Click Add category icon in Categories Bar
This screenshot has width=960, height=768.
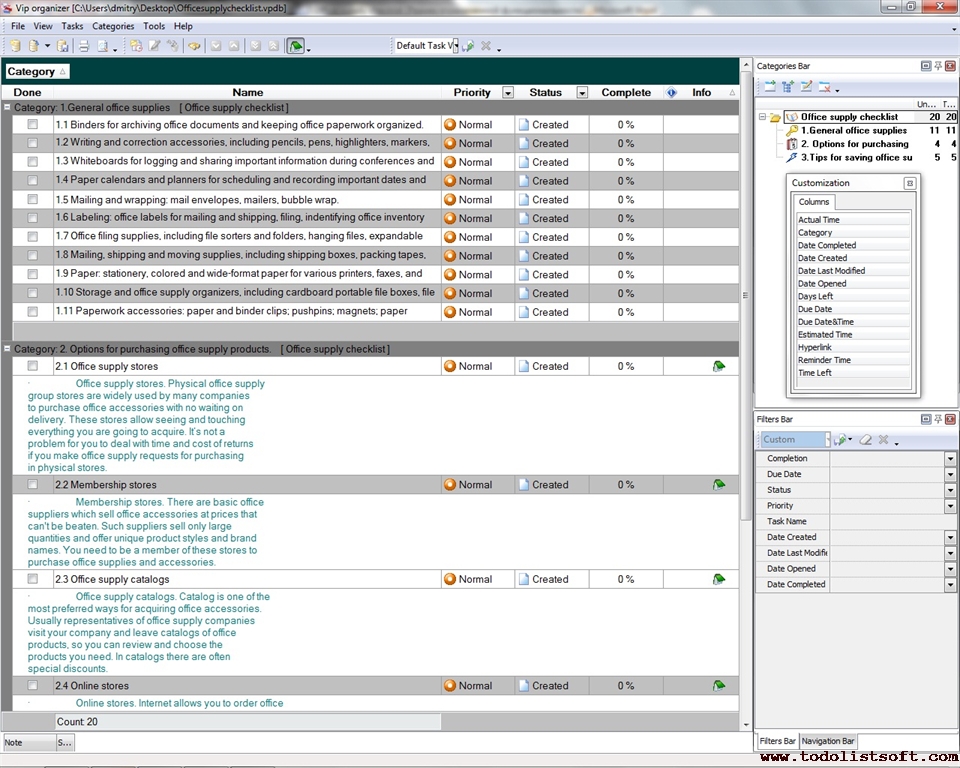click(770, 87)
